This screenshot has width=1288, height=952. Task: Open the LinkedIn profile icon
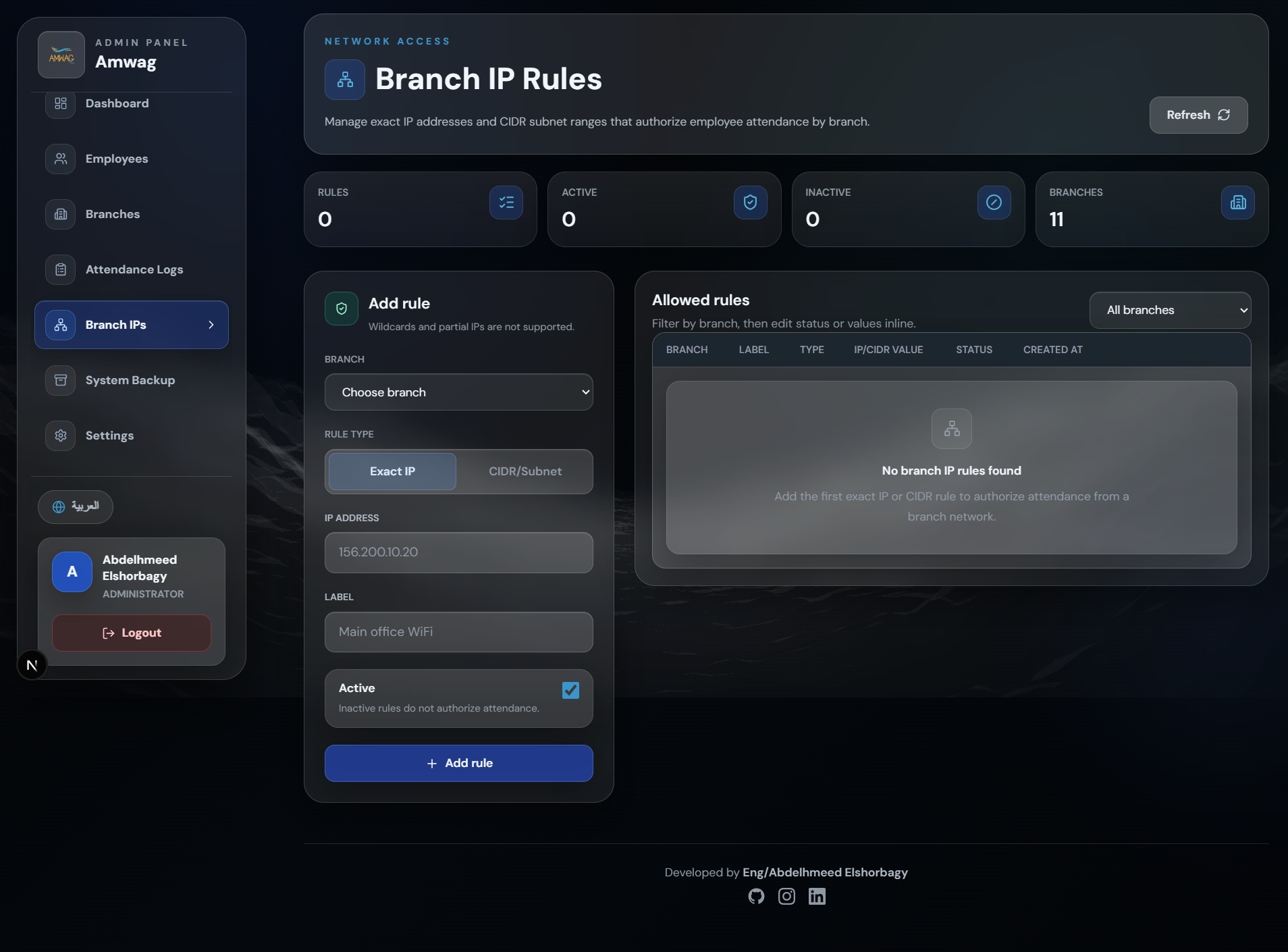(817, 896)
